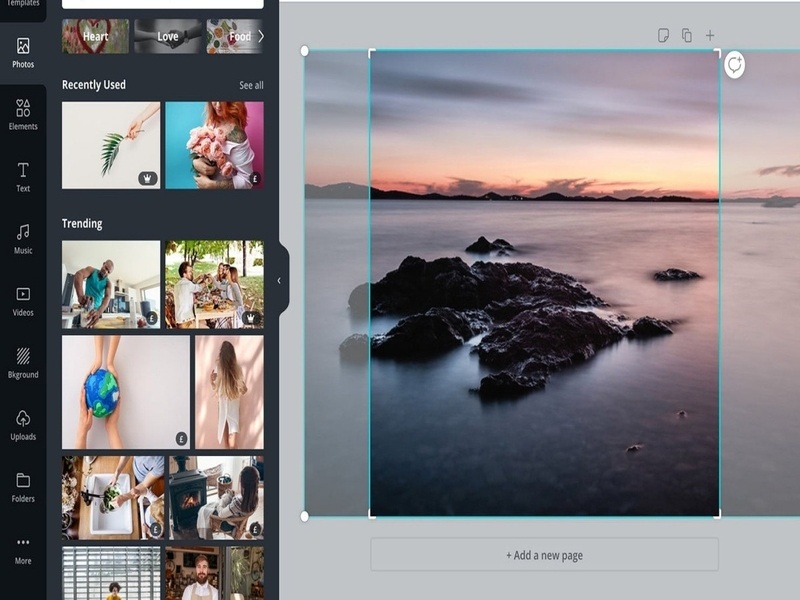800x600 pixels.
Task: Select the Text tool in the sidebar
Action: click(x=23, y=177)
